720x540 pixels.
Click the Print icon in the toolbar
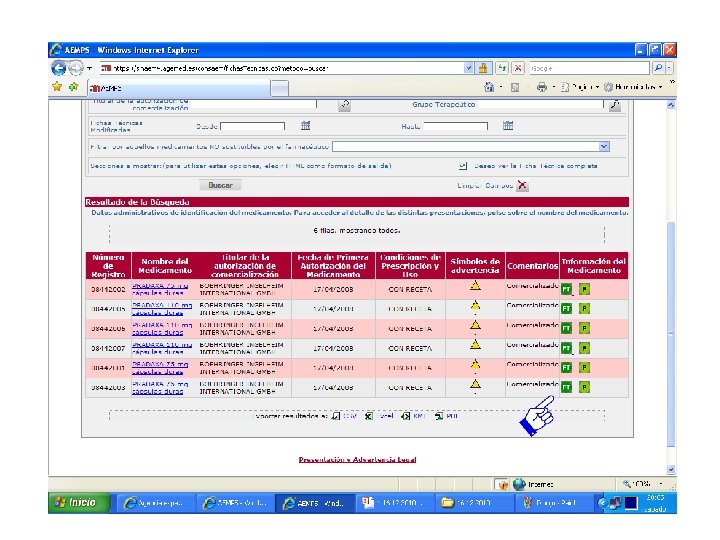pyautogui.click(x=542, y=87)
